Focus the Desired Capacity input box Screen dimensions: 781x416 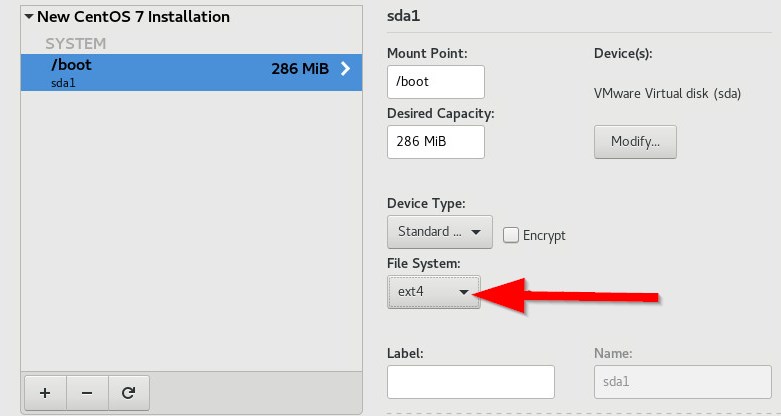tap(435, 142)
